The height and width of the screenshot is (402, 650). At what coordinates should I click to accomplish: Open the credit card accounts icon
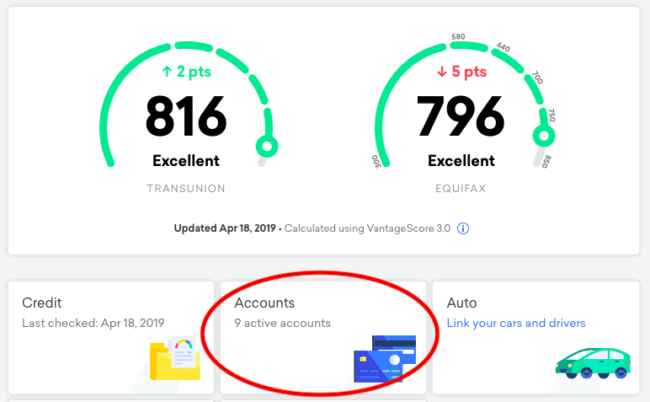coord(385,358)
